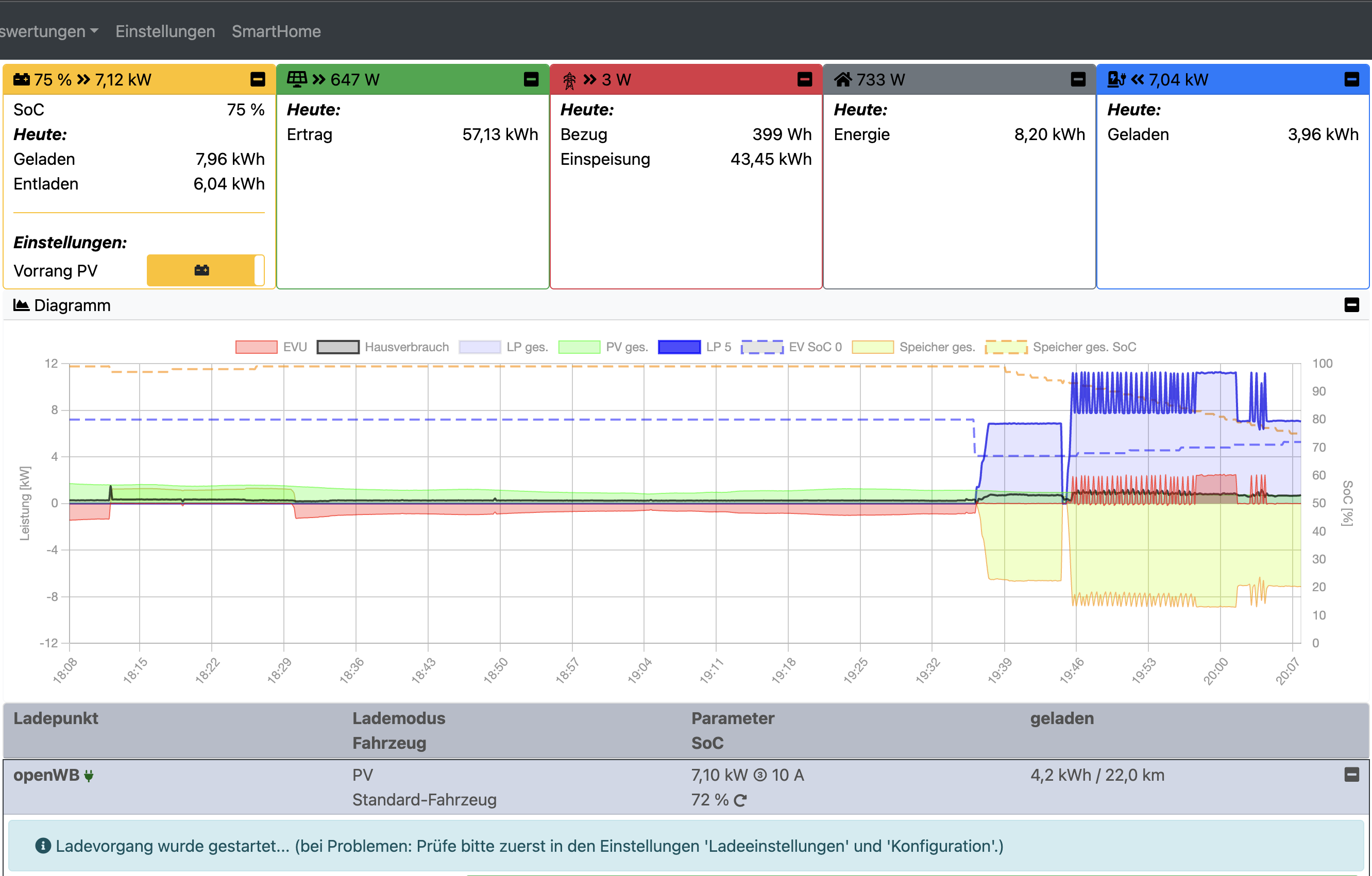
Task: Hide the Hausverbrauch series via legend
Action: click(338, 347)
